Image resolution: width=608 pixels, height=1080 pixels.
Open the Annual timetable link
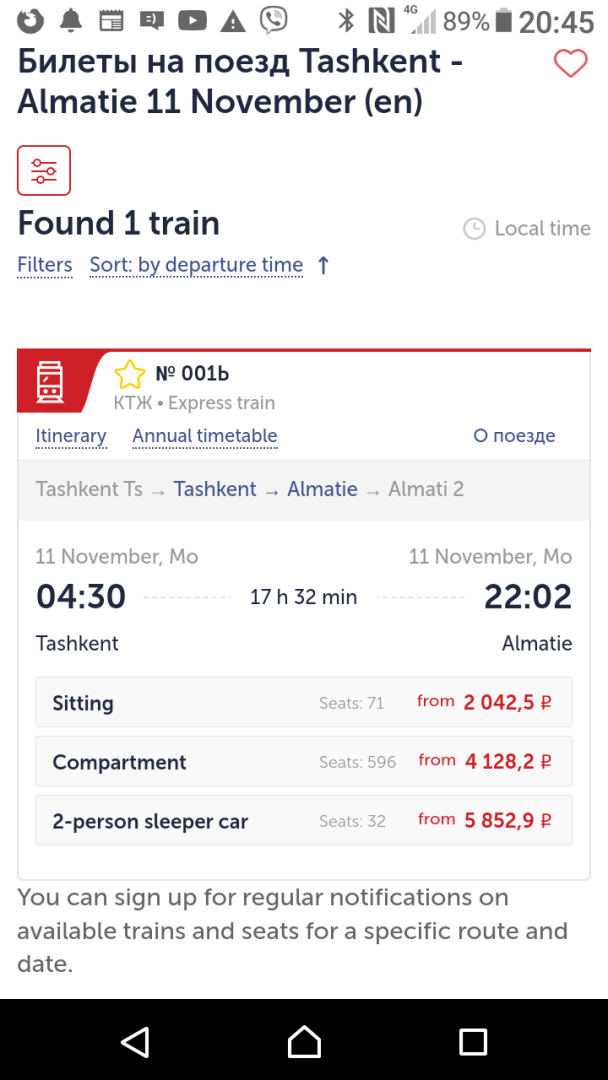(x=205, y=436)
